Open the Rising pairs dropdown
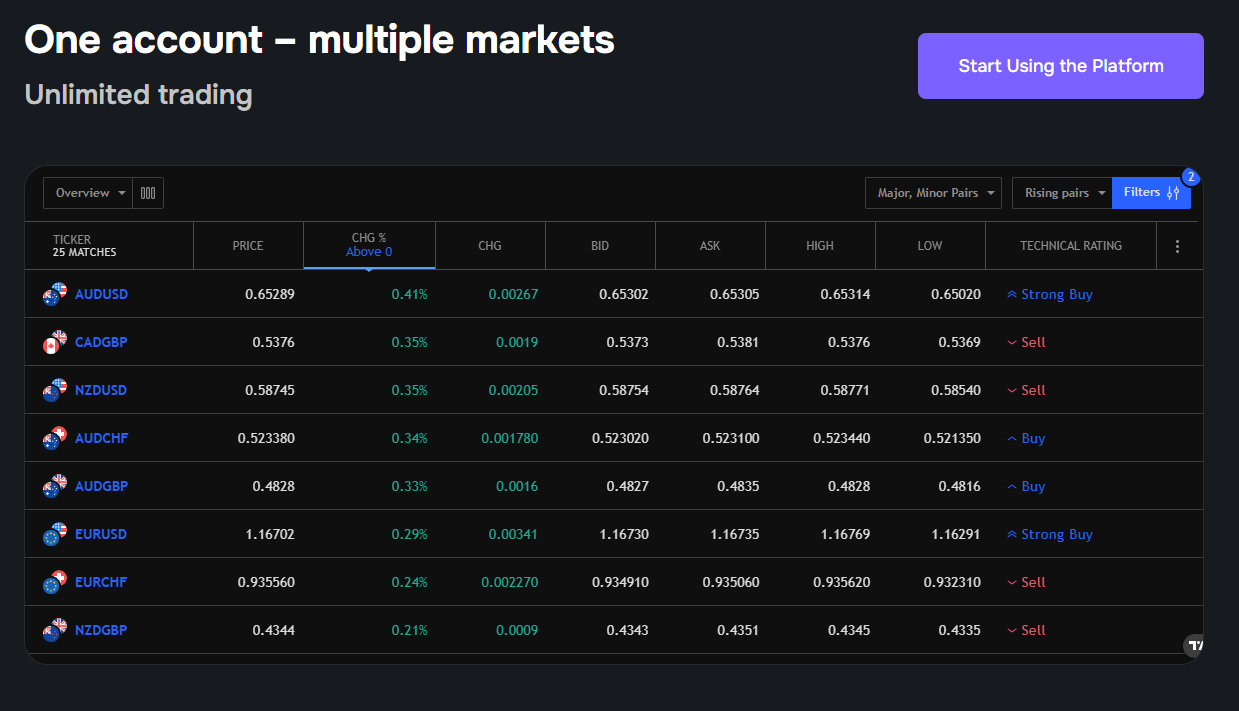This screenshot has width=1239, height=711. click(x=1062, y=193)
